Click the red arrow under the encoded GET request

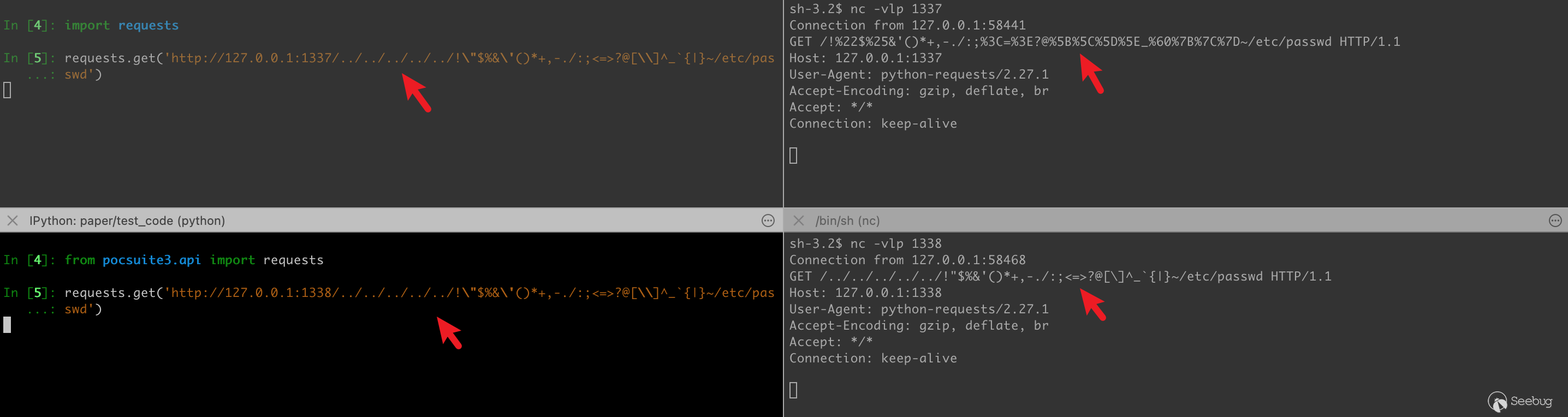1092,74
